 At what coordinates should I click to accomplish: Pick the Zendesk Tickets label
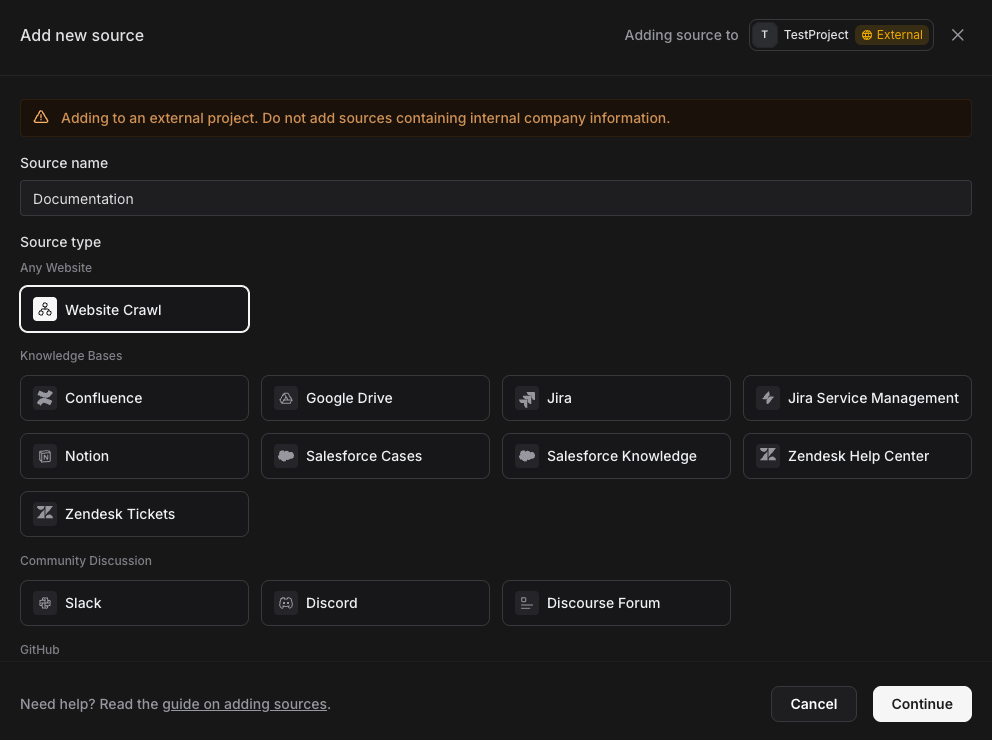pos(120,514)
